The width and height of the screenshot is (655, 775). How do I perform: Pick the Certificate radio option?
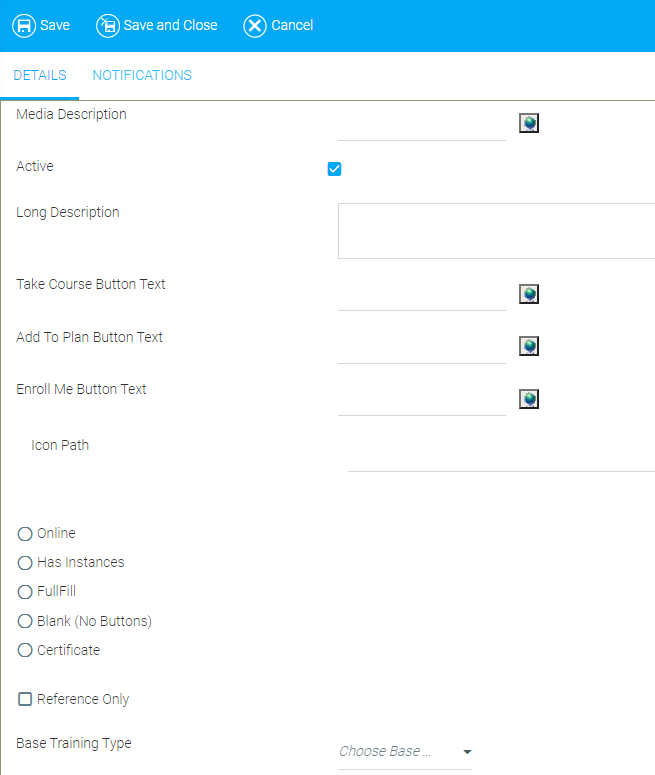point(25,650)
